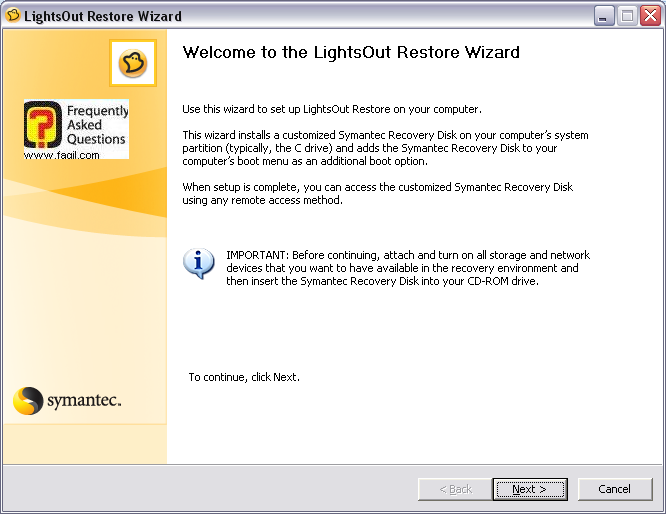Click the grayed-out Back button
Viewport: 666px width, 514px height.
click(x=455, y=489)
